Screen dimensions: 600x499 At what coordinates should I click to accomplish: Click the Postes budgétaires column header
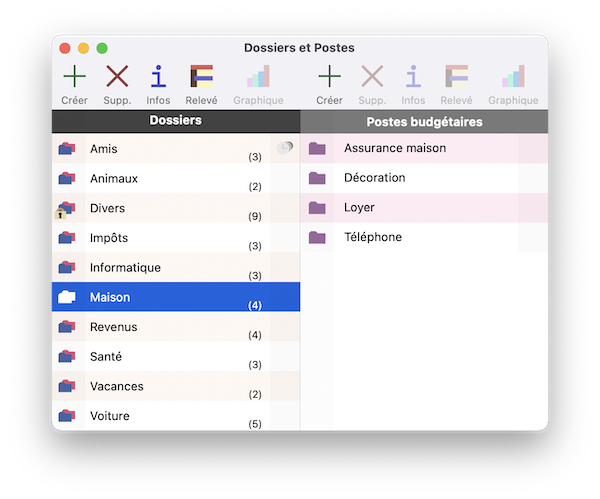[x=424, y=122]
